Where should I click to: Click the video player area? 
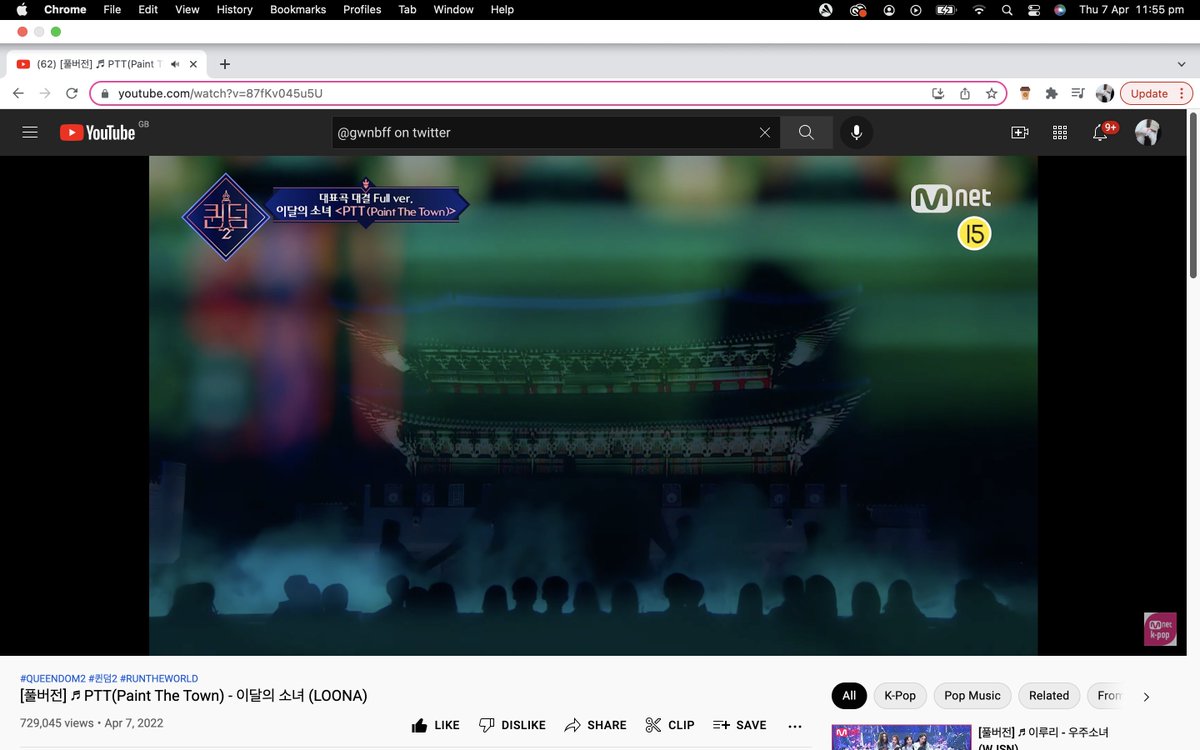[593, 405]
